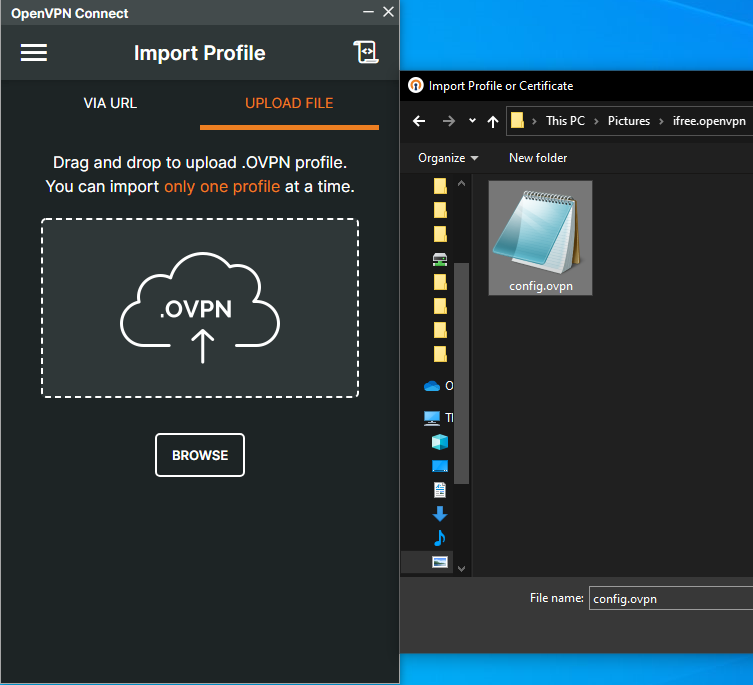Click Pictures in the address breadcrumb
The height and width of the screenshot is (685, 753).
pos(628,121)
